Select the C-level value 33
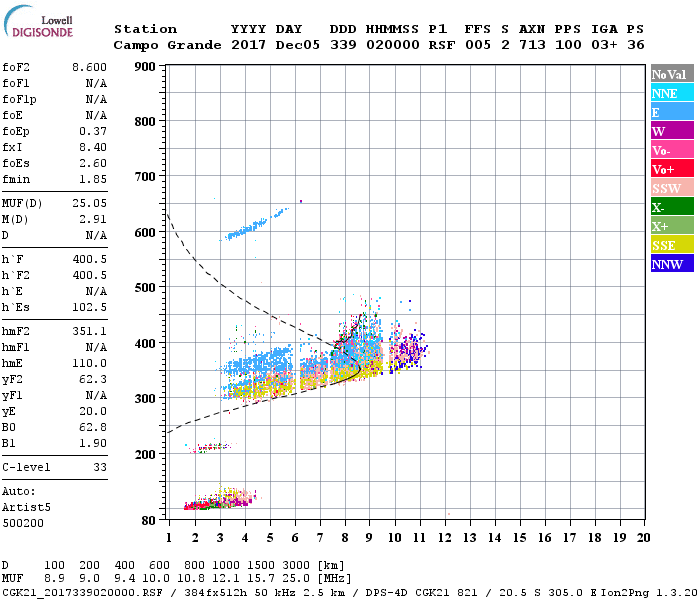The height and width of the screenshot is (600, 700). (99, 467)
